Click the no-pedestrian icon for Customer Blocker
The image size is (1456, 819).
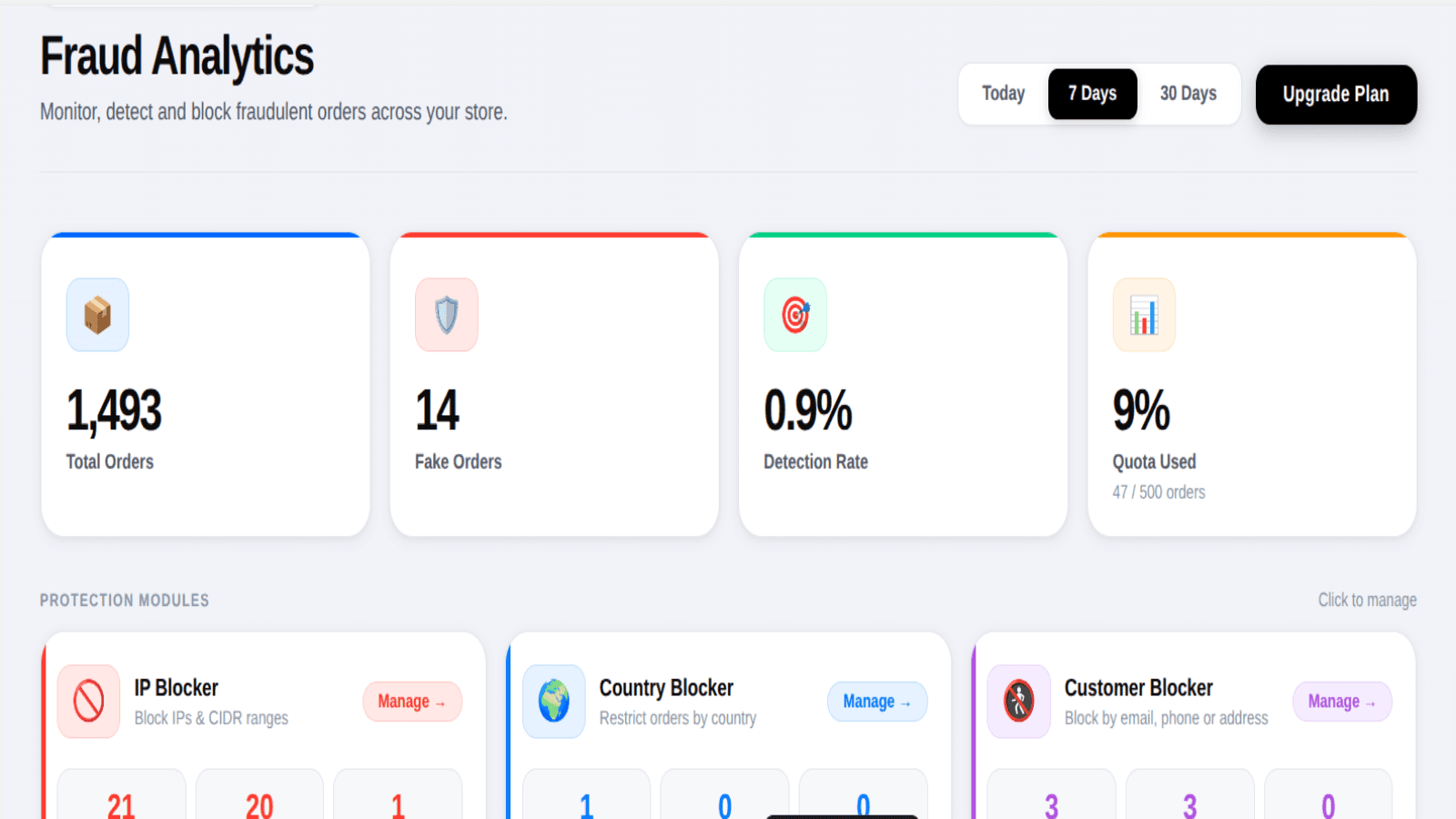point(1019,702)
